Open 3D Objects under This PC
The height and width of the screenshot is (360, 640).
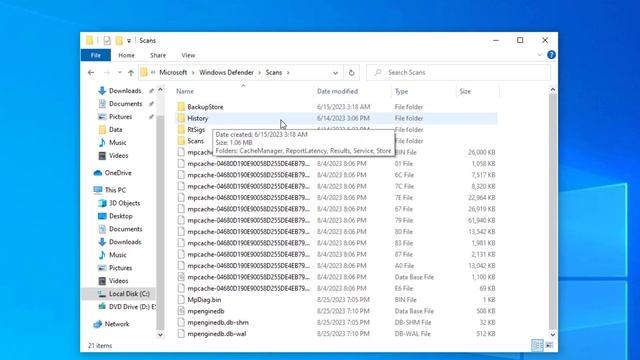124,203
